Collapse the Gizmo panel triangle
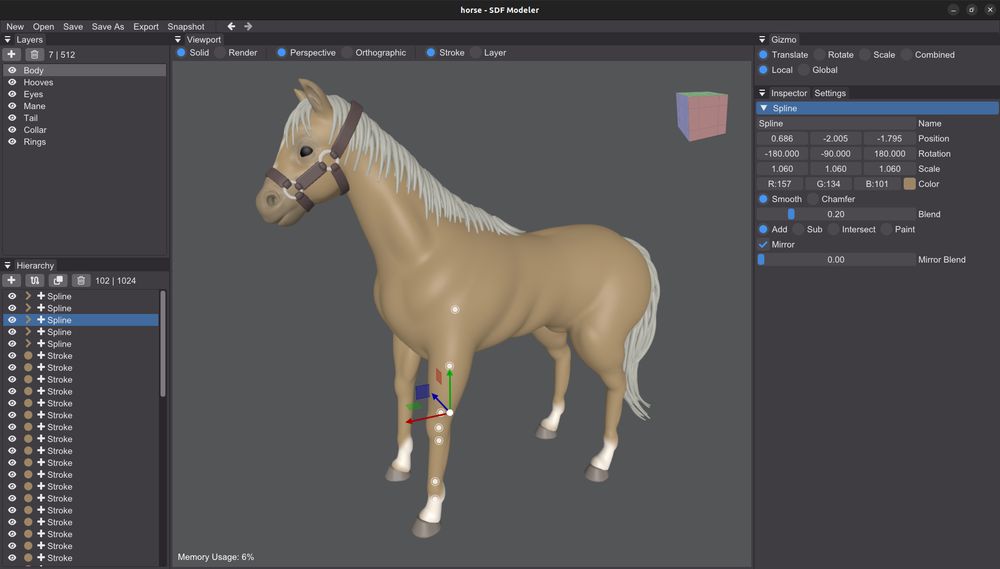The height and width of the screenshot is (569, 1000). pyautogui.click(x=762, y=39)
